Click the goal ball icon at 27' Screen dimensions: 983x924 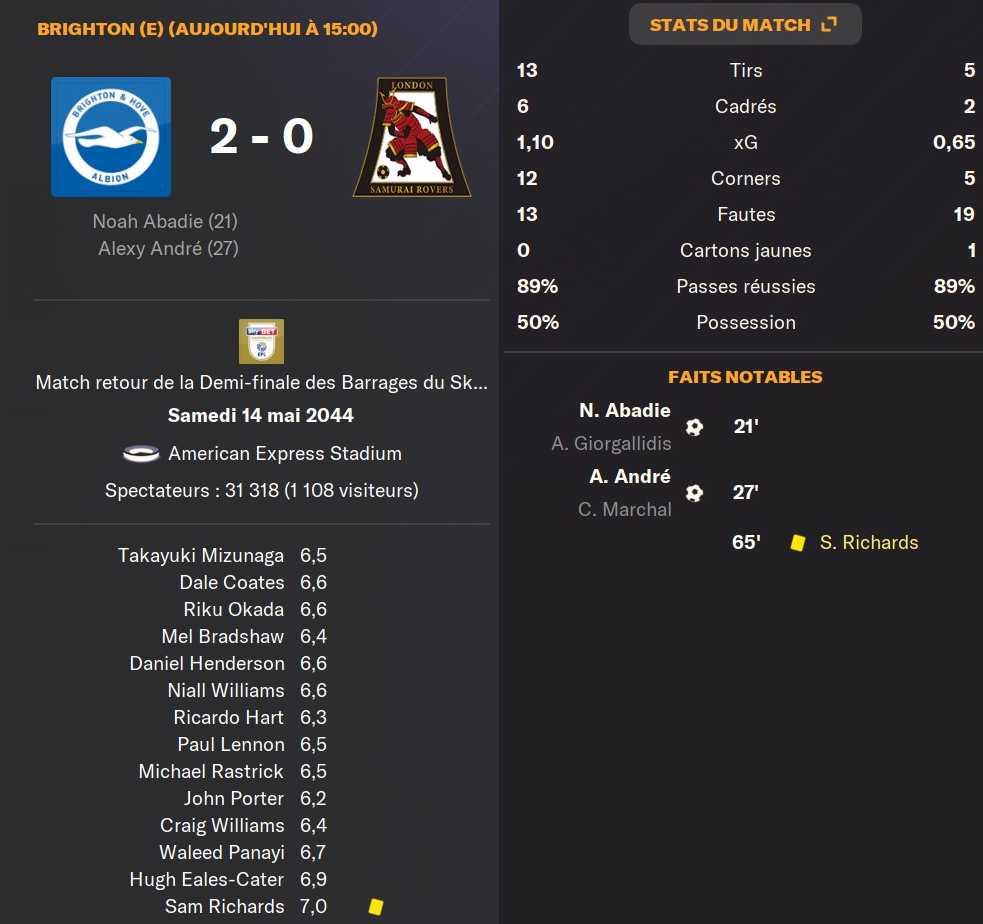(694, 493)
